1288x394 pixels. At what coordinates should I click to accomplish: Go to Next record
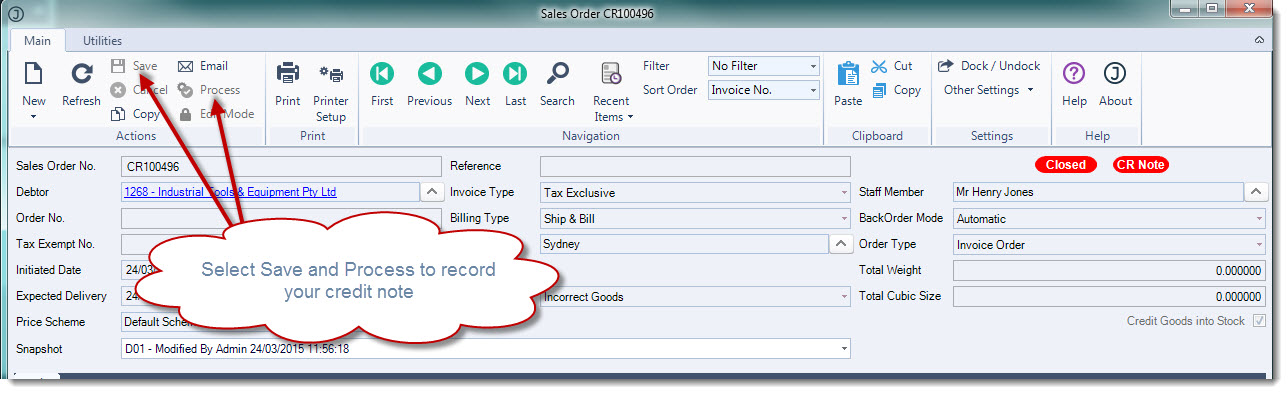click(477, 73)
